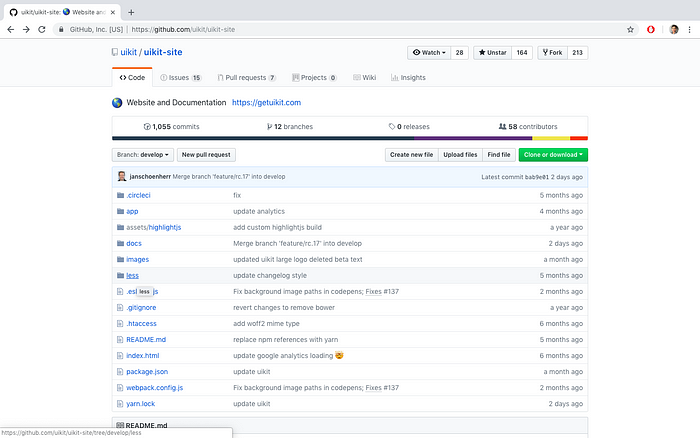Open the 'update analytics' commit message
The image size is (700, 438).
(x=259, y=211)
